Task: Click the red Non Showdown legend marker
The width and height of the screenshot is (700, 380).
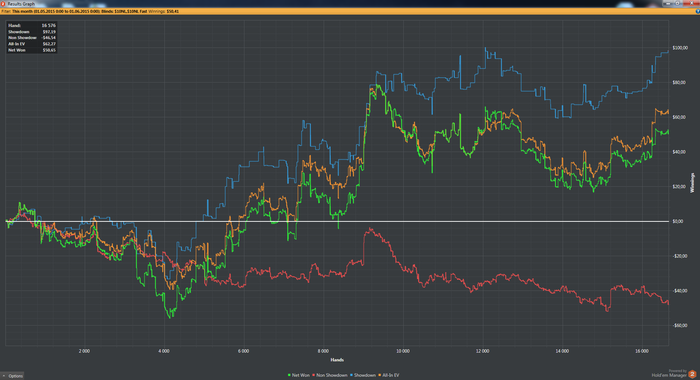Action: (314, 375)
